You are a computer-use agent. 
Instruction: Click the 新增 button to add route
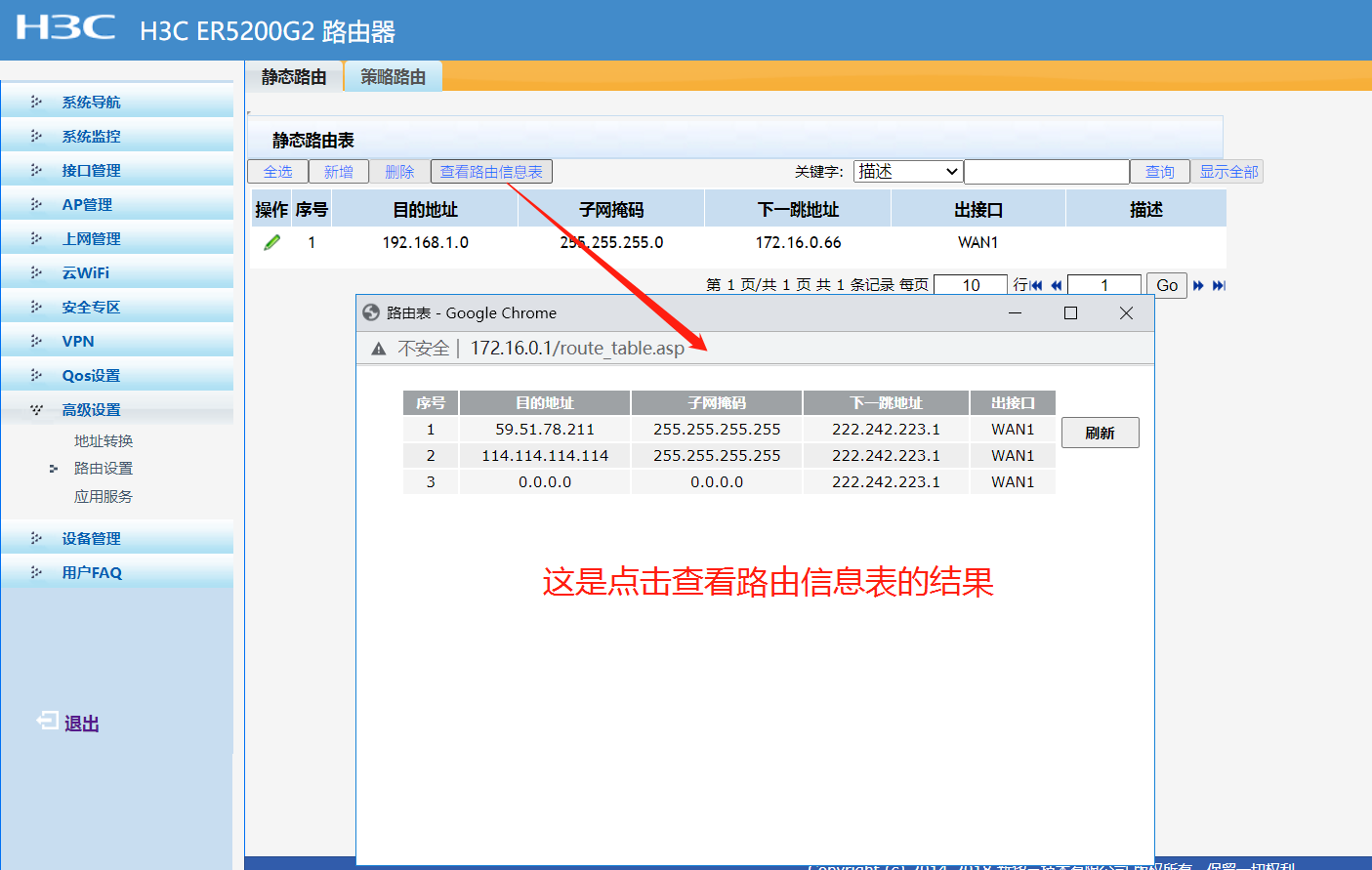[339, 172]
